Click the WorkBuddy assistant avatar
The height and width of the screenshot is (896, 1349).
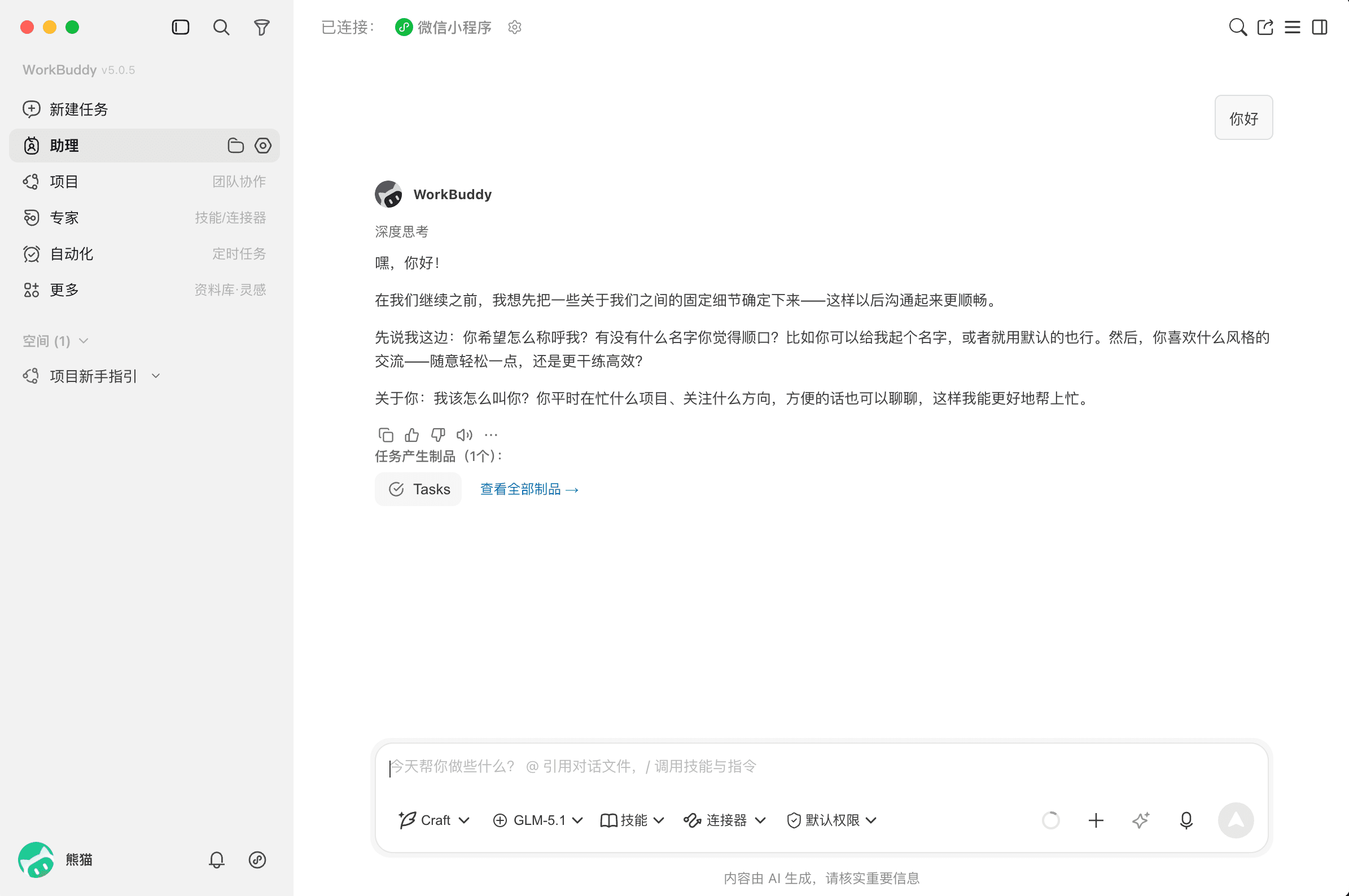[388, 194]
